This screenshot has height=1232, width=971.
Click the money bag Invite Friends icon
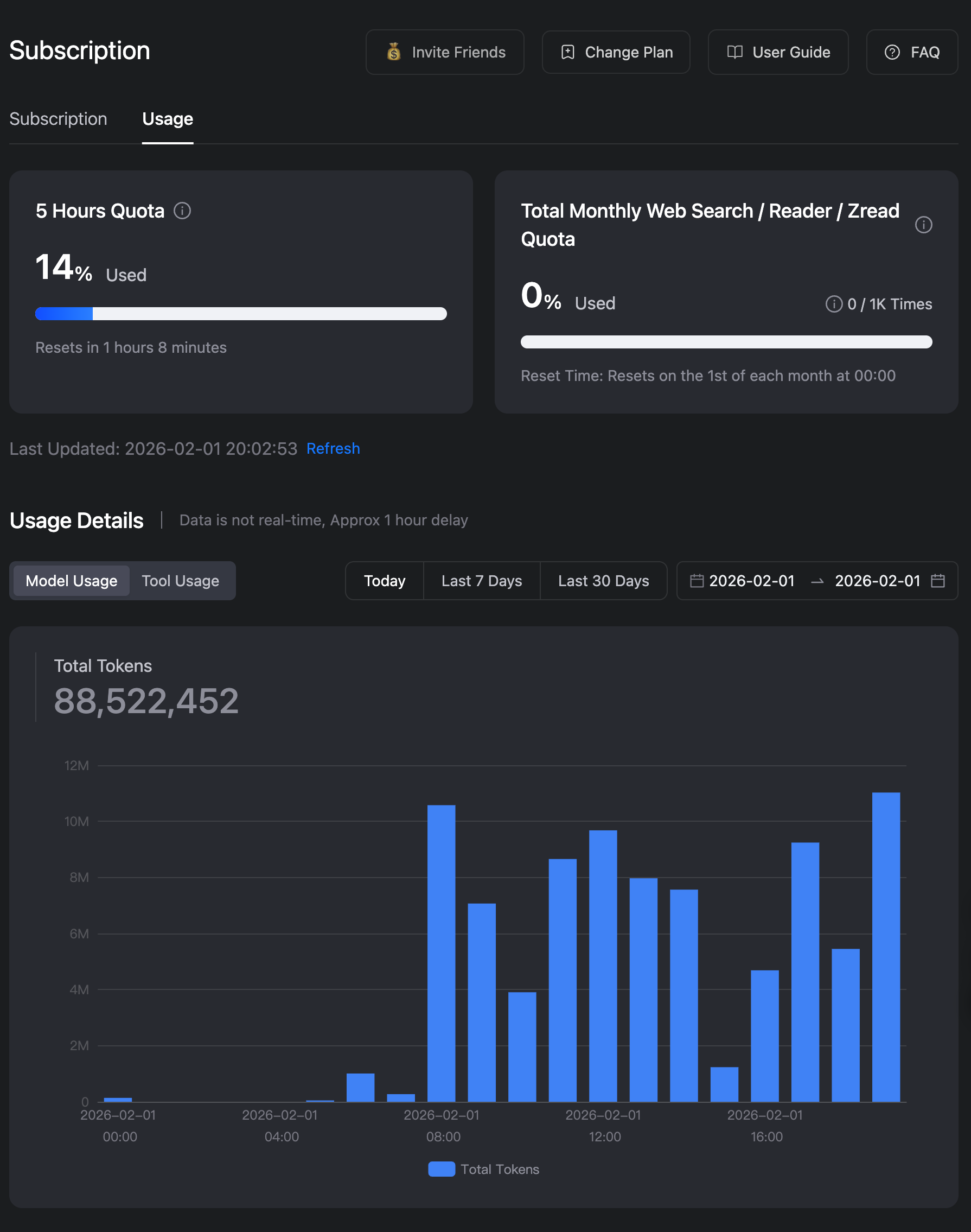coord(393,52)
